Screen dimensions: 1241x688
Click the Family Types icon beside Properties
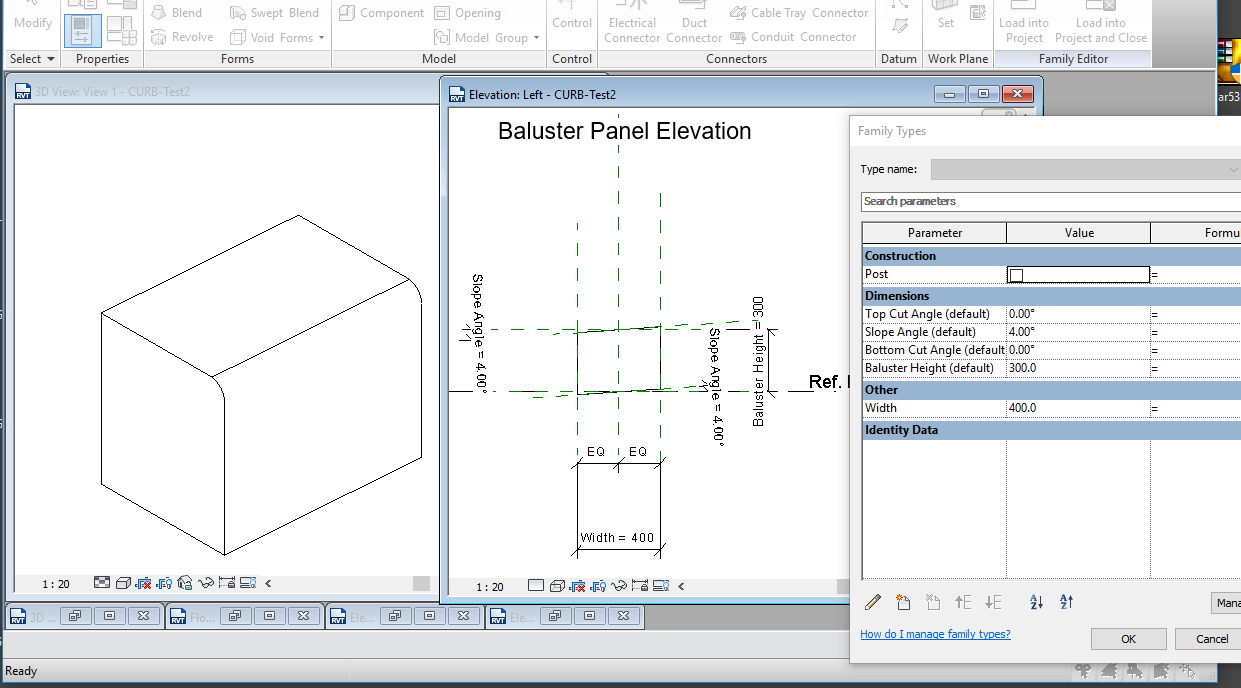[x=121, y=30]
